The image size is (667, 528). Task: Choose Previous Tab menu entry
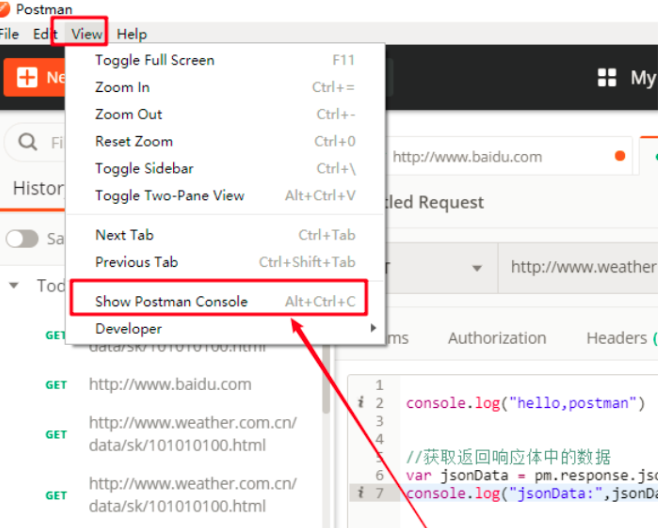click(225, 262)
